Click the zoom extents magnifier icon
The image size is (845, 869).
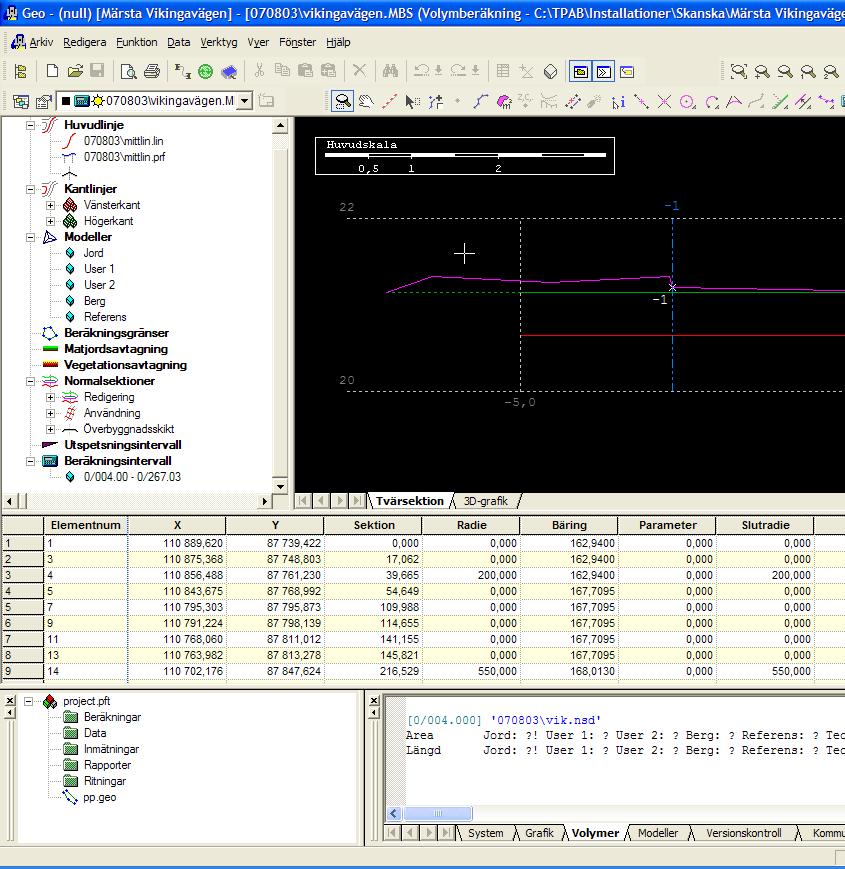tap(739, 71)
